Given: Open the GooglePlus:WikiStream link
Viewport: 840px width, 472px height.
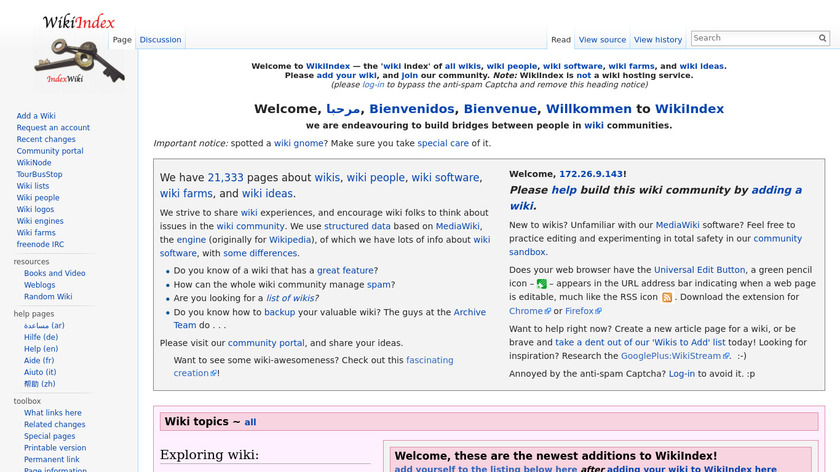Looking at the screenshot, I should (675, 356).
